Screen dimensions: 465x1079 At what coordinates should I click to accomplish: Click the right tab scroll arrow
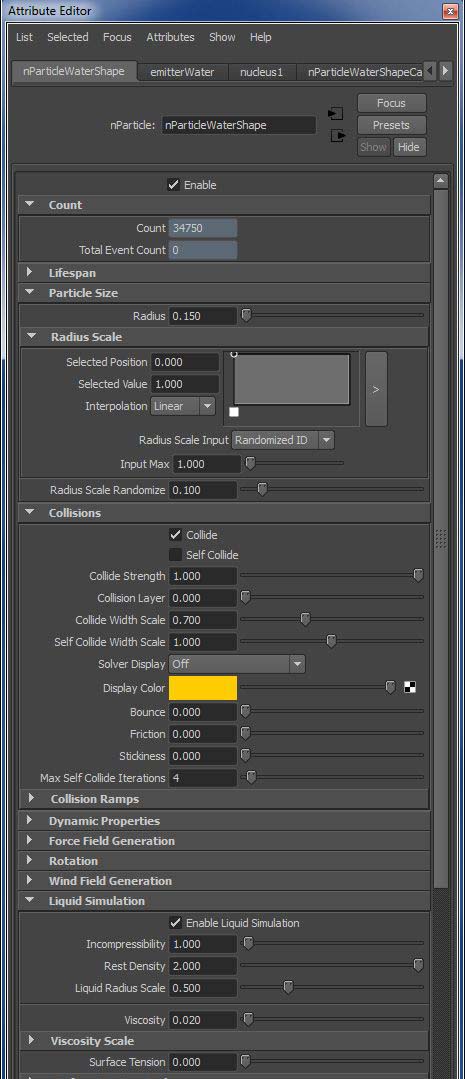[x=445, y=71]
